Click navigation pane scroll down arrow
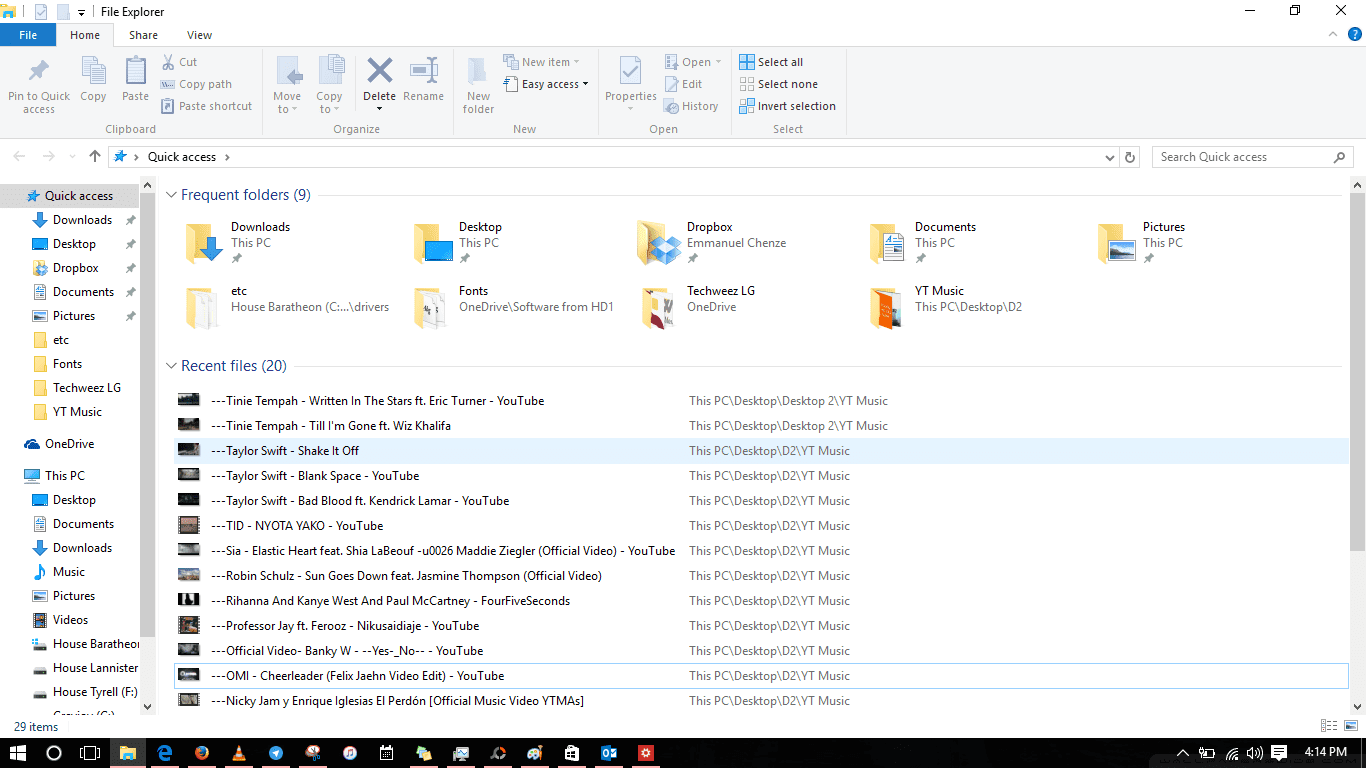Image resolution: width=1366 pixels, height=768 pixels. point(148,706)
